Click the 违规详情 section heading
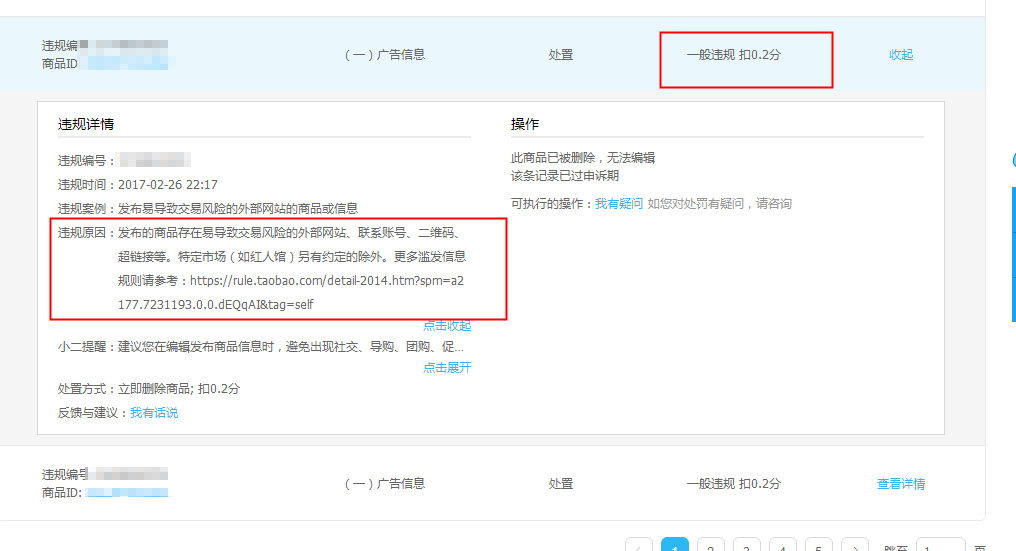The width and height of the screenshot is (1016, 551). tap(86, 124)
